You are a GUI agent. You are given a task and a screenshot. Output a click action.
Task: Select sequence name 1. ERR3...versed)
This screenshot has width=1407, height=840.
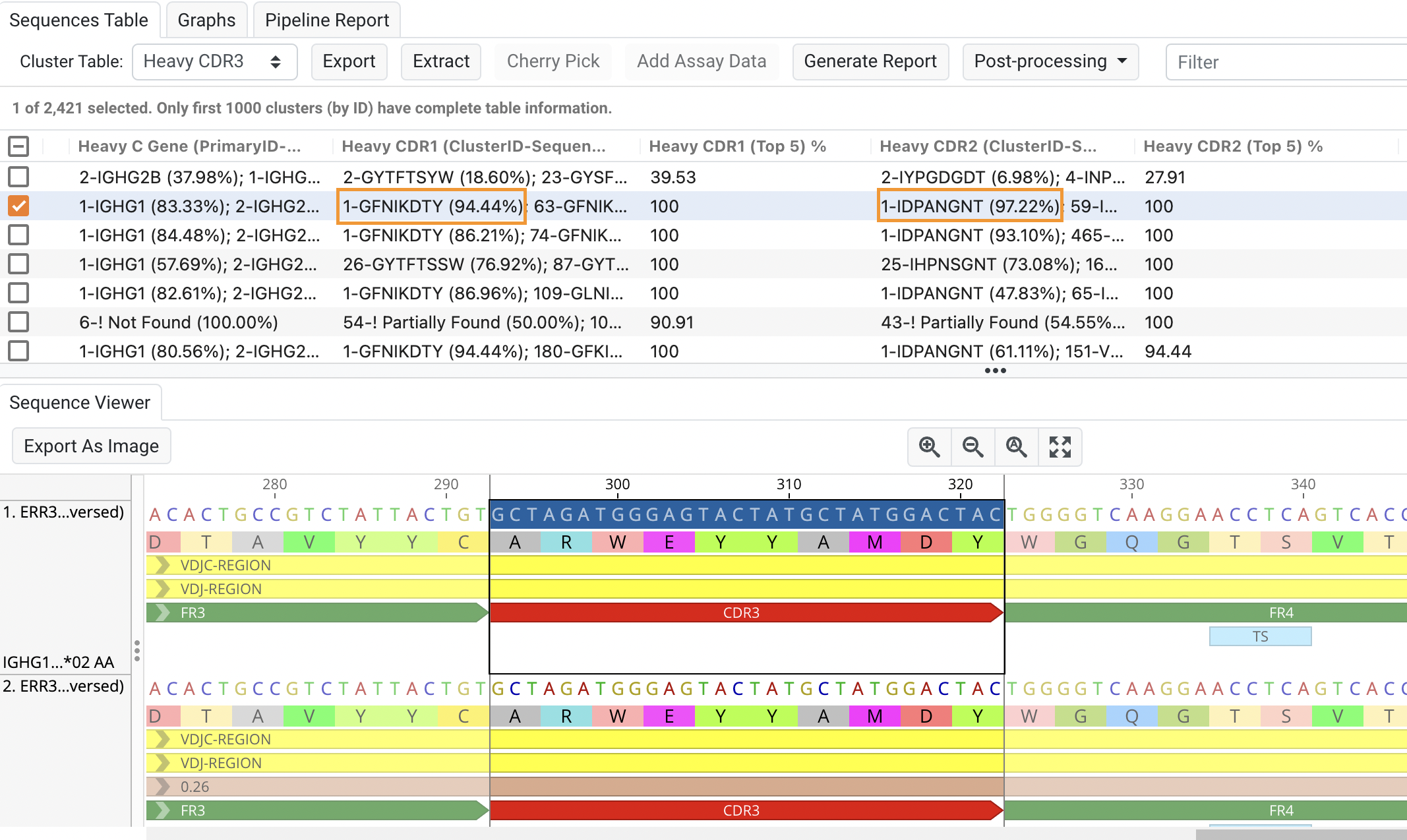tap(64, 512)
